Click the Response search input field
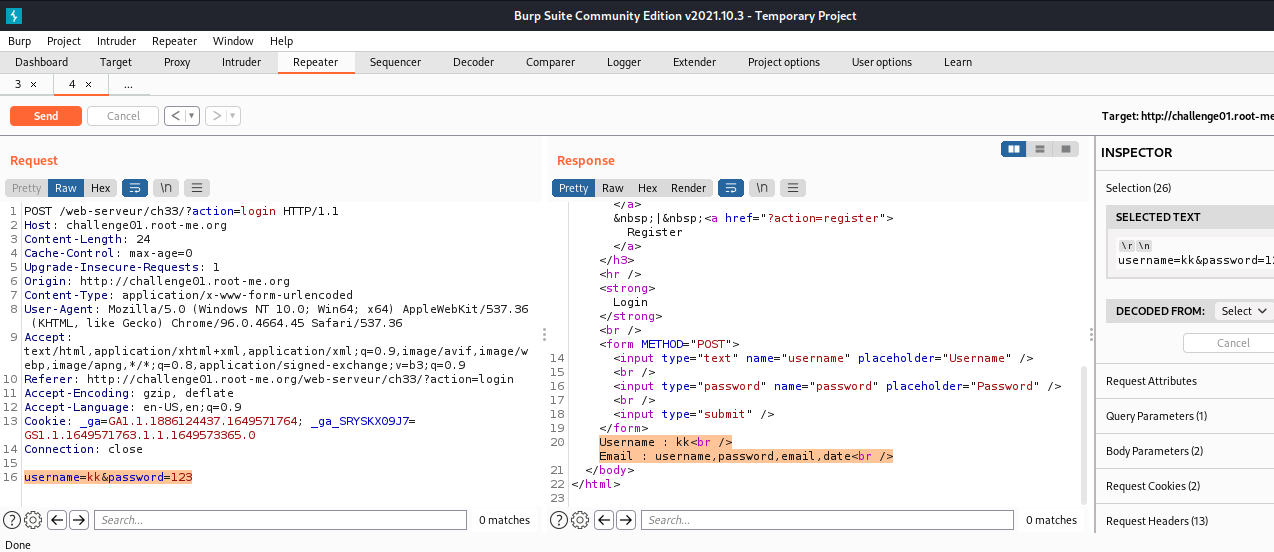The width and height of the screenshot is (1274, 552). 828,520
